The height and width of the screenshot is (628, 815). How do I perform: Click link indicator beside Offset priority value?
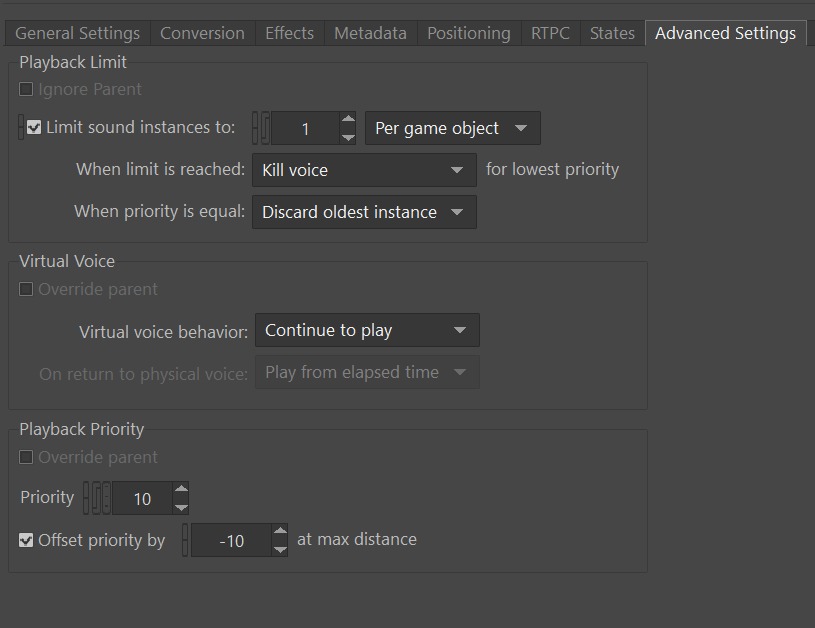click(185, 540)
